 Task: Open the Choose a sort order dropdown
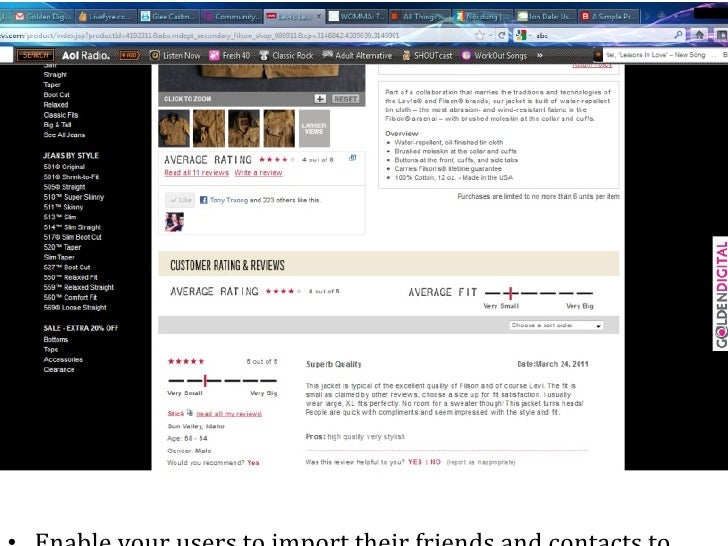click(556, 325)
